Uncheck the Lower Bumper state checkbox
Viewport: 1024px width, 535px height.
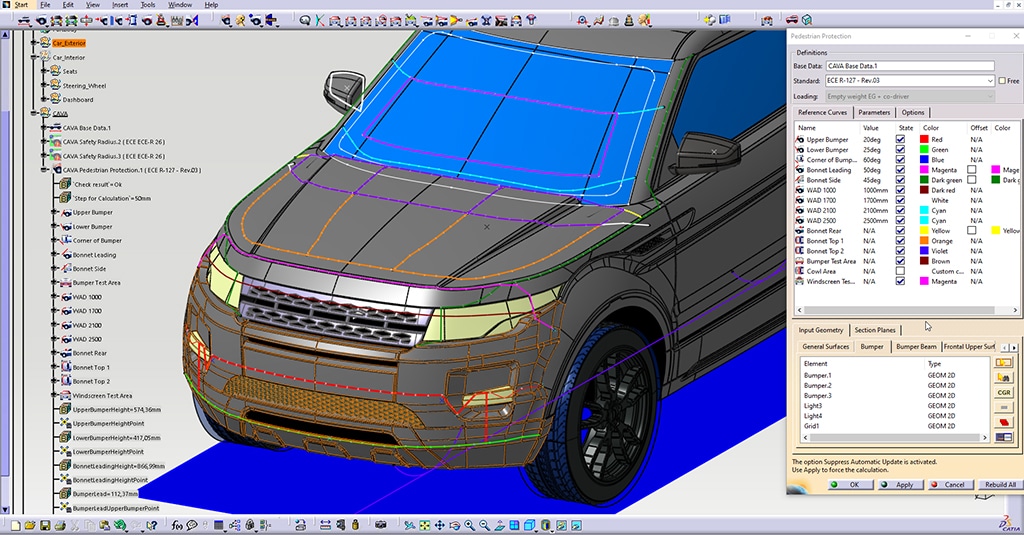[901, 150]
